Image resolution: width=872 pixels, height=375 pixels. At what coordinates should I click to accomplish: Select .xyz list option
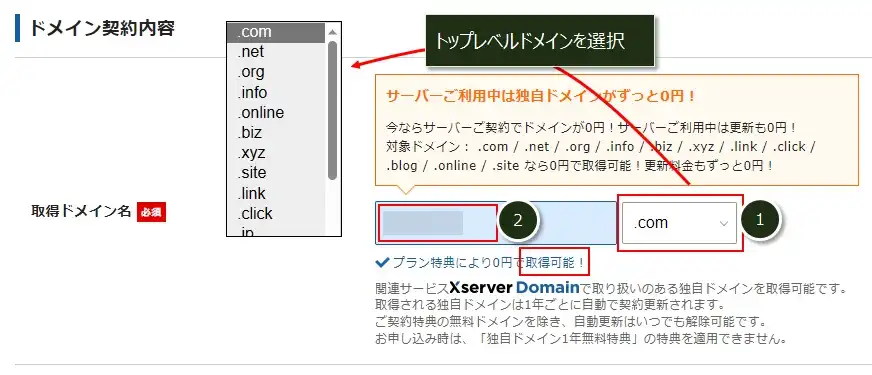pyautogui.click(x=276, y=153)
